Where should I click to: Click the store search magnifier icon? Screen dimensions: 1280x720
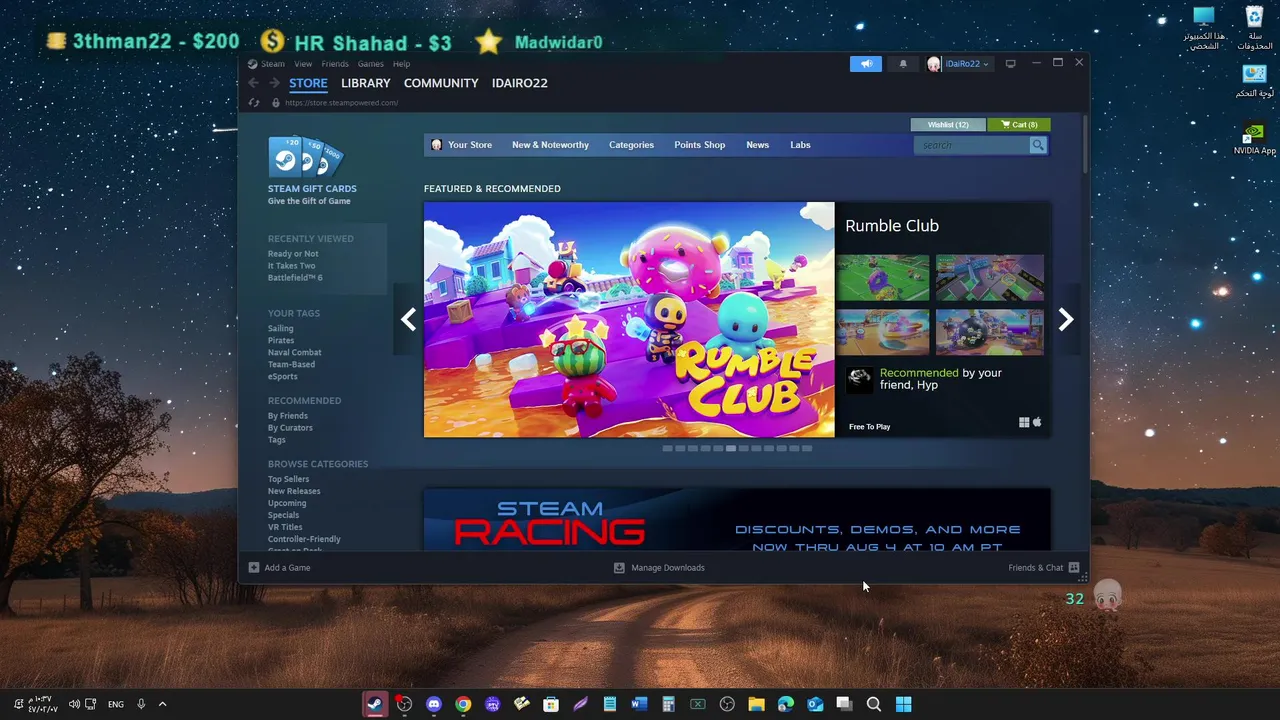click(1038, 145)
